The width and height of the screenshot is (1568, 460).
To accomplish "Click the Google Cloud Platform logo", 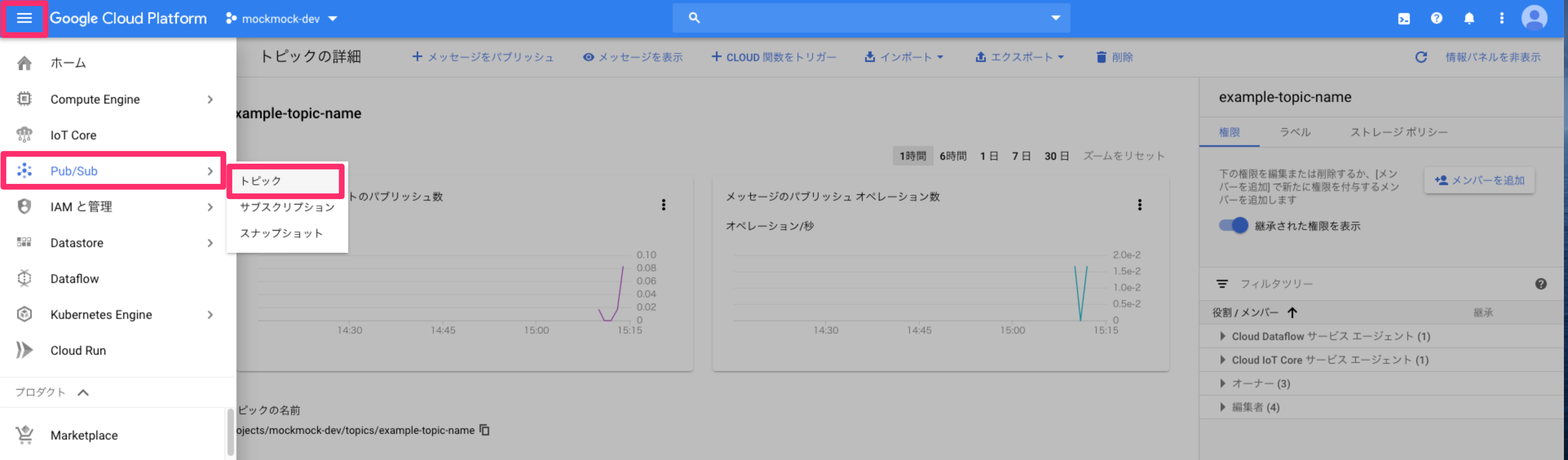I will [128, 18].
